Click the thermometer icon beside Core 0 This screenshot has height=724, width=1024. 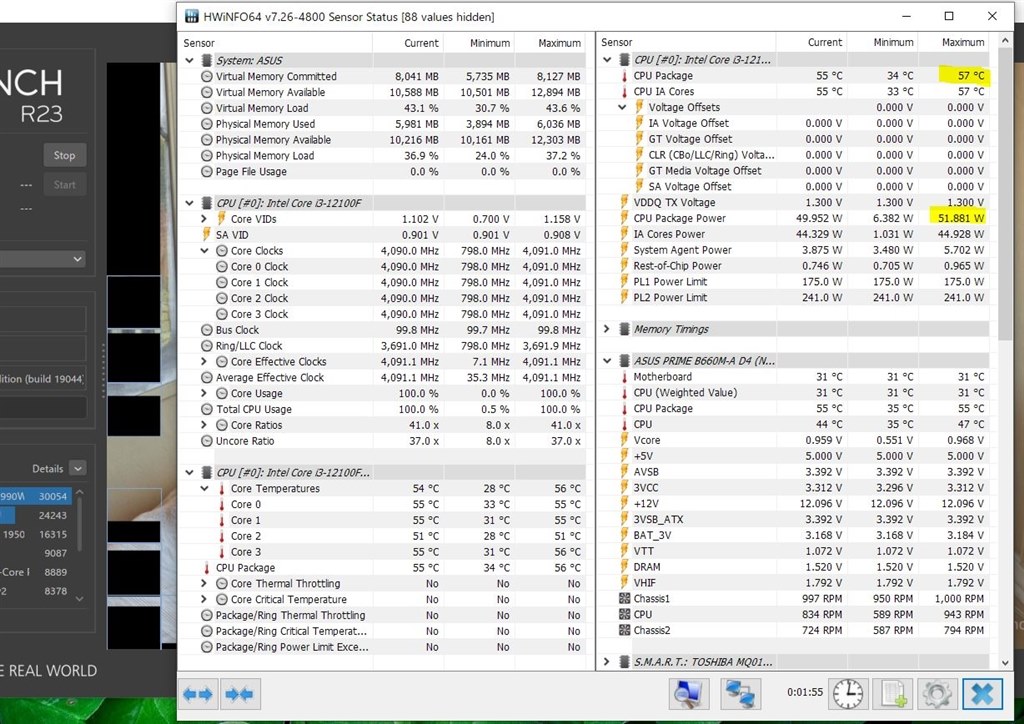tap(222, 505)
